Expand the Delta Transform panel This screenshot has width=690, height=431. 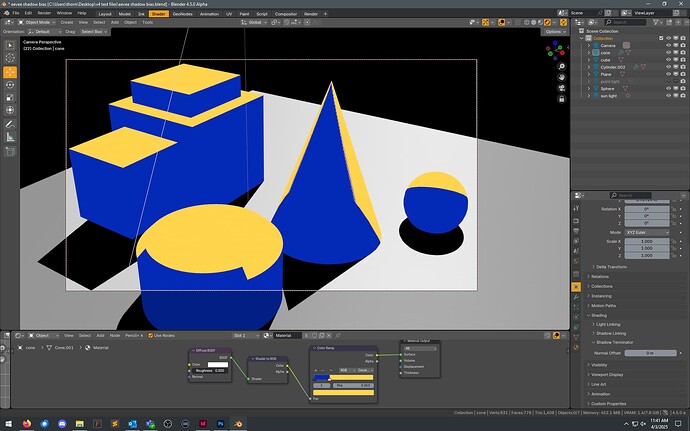pos(612,267)
